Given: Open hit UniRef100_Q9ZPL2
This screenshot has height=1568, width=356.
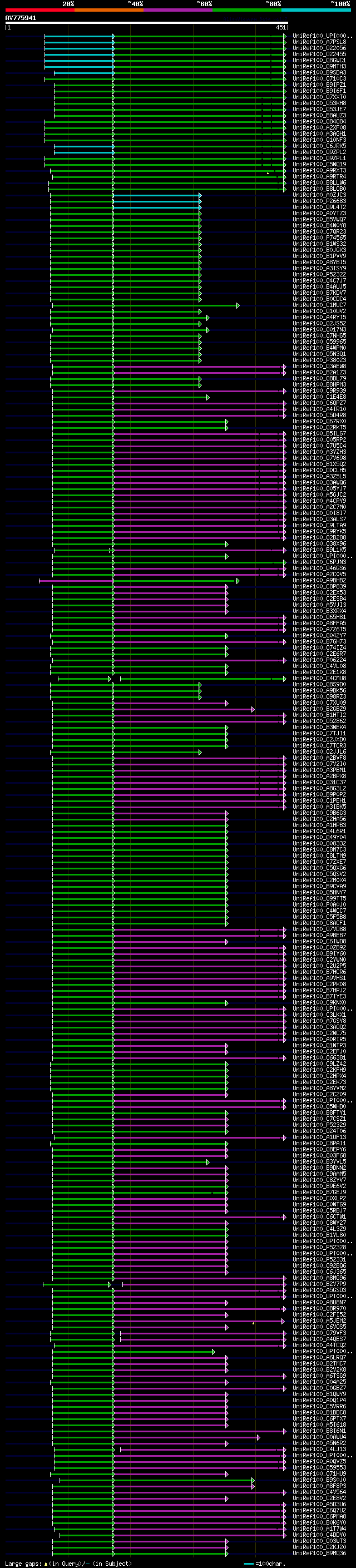Looking at the screenshot, I should coord(319,152).
